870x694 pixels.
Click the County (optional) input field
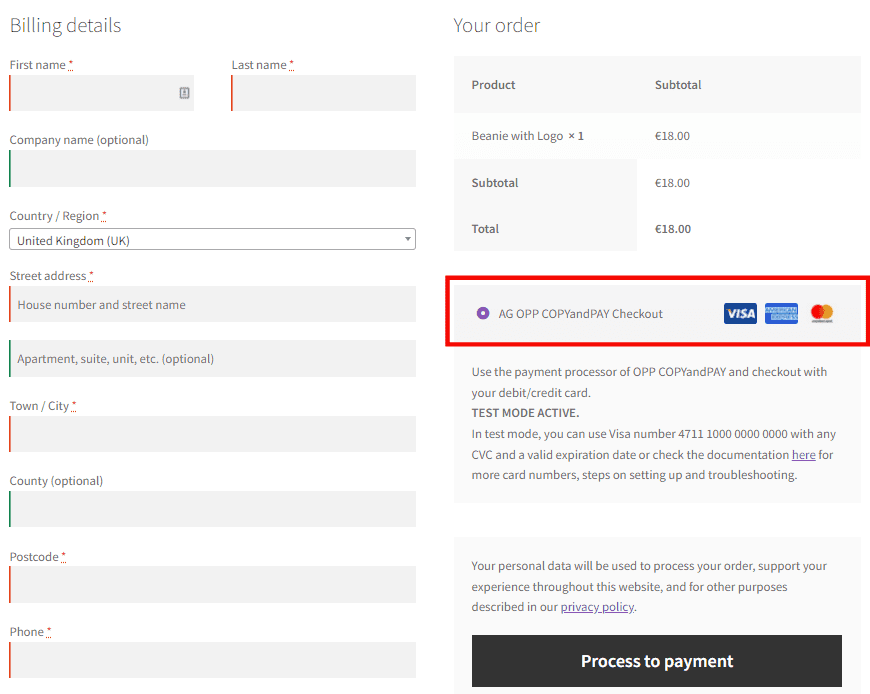pos(213,509)
